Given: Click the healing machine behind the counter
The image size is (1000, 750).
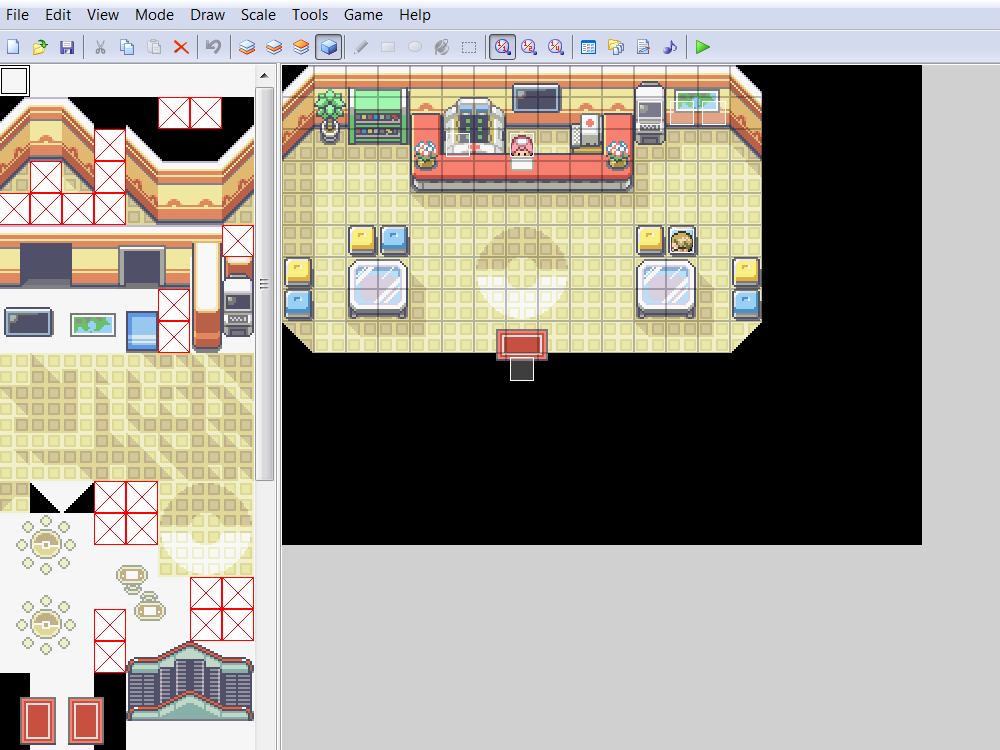Looking at the screenshot, I should coord(474,125).
